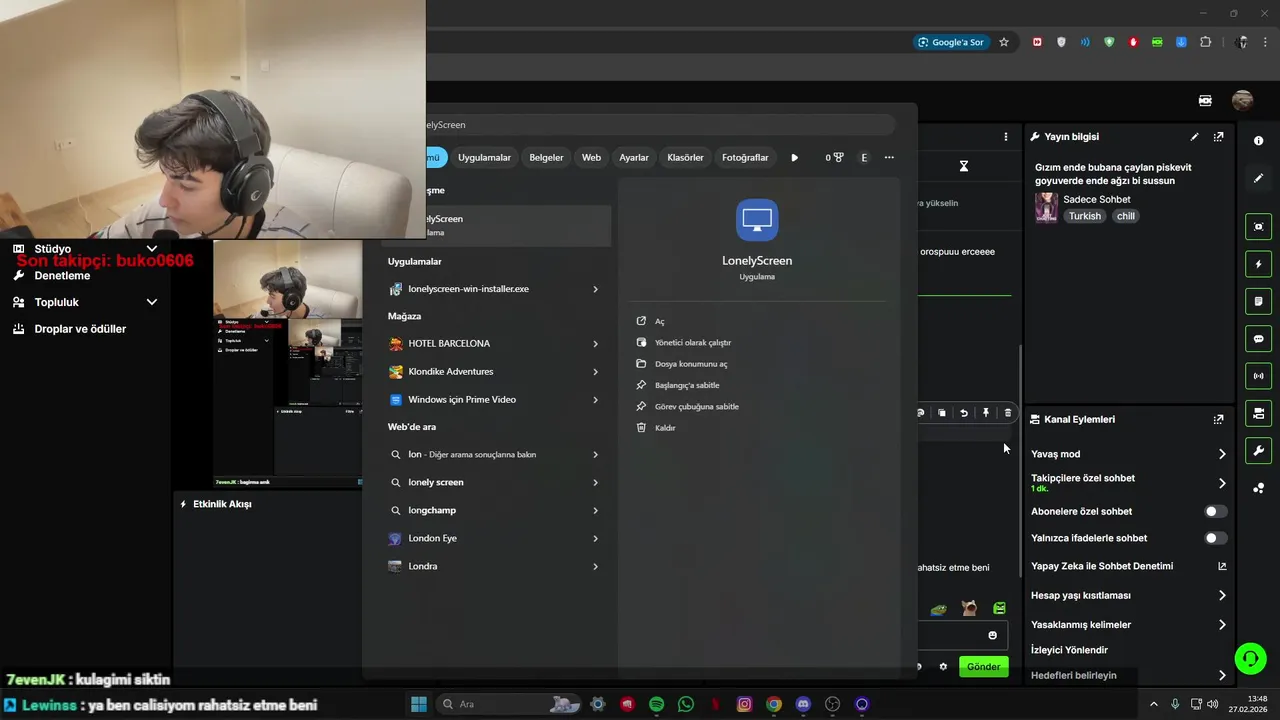Expand Klondike Adventures result arrow
Screen dimensions: 1280x720
pyautogui.click(x=595, y=371)
